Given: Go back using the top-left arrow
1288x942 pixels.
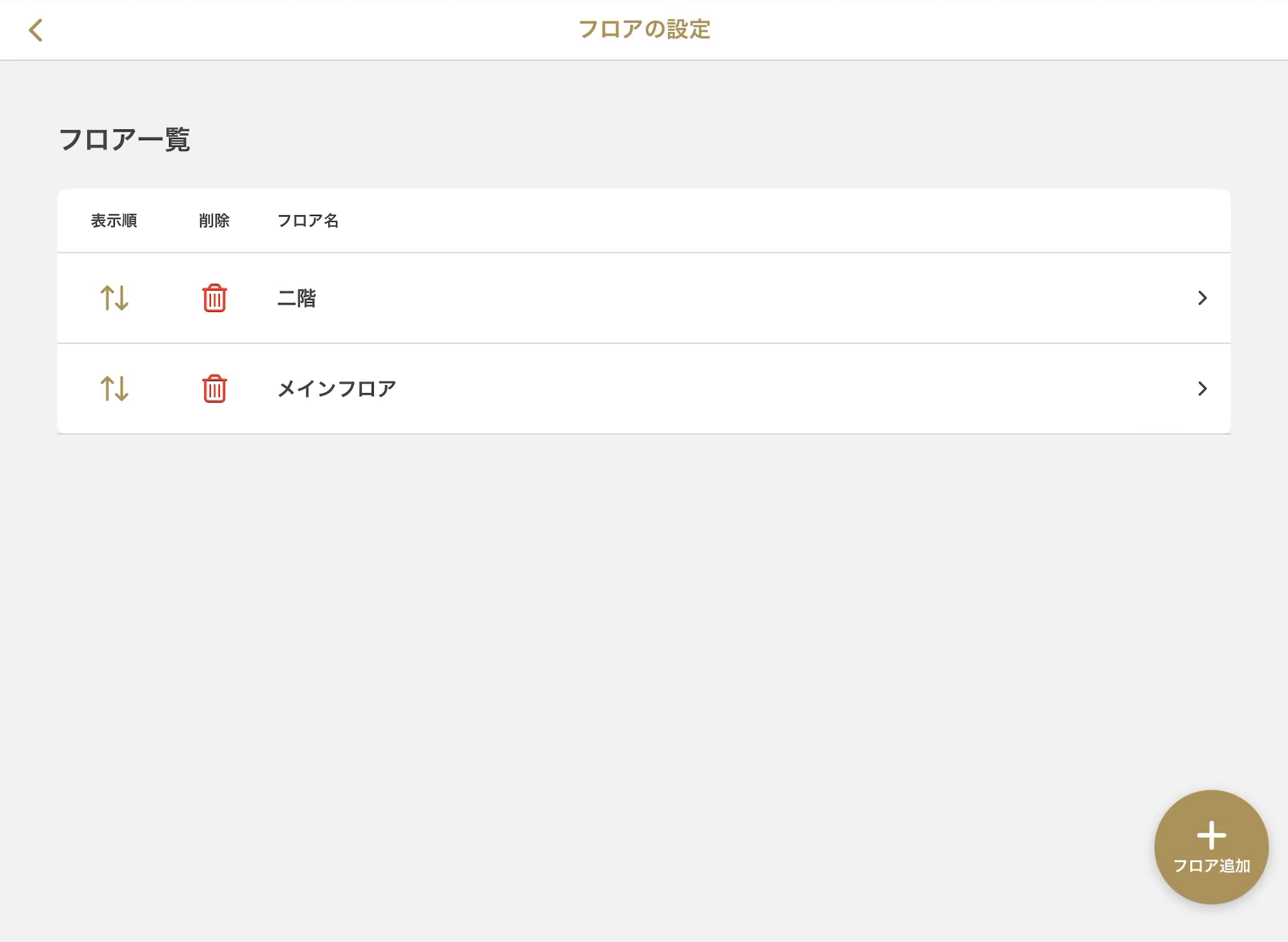Looking at the screenshot, I should tap(36, 30).
